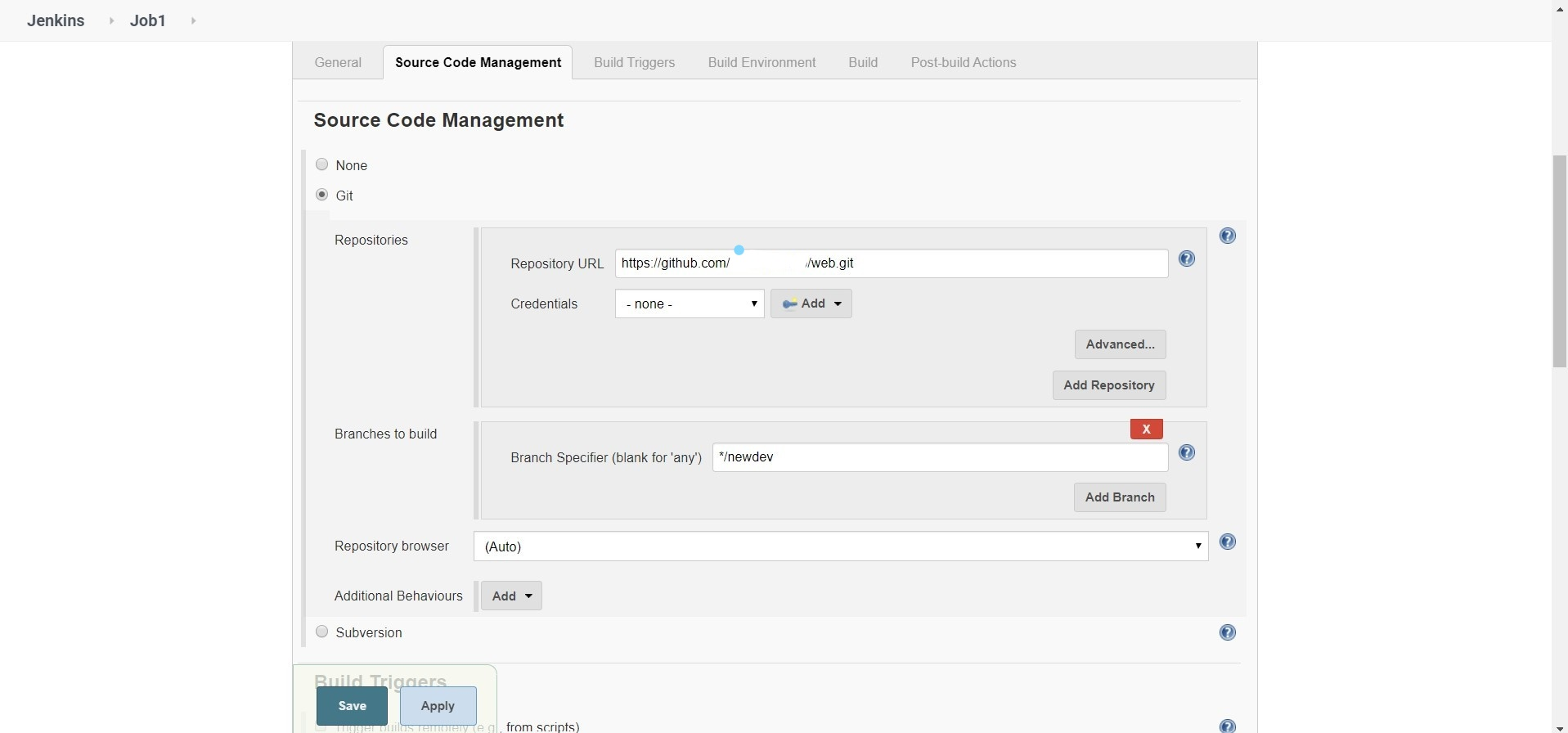
Task: Select the None source control radio
Action: tap(321, 164)
